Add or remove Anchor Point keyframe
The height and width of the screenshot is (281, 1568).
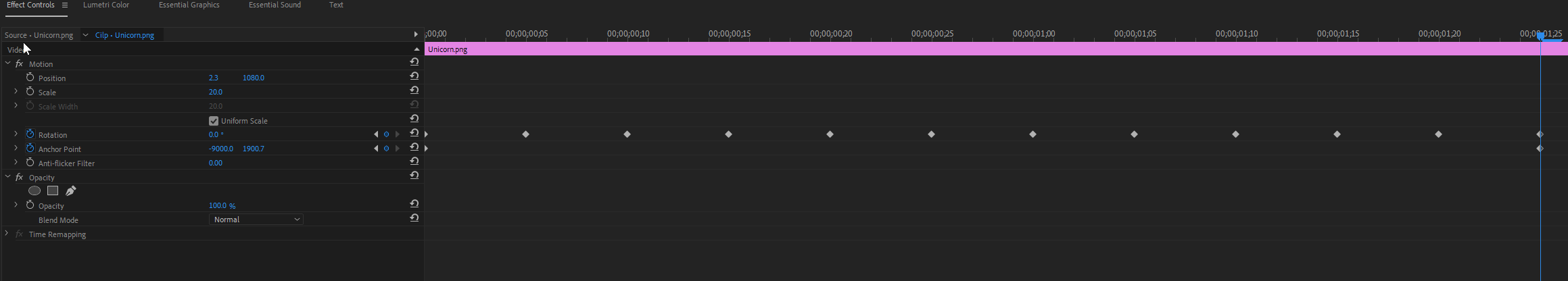(387, 149)
